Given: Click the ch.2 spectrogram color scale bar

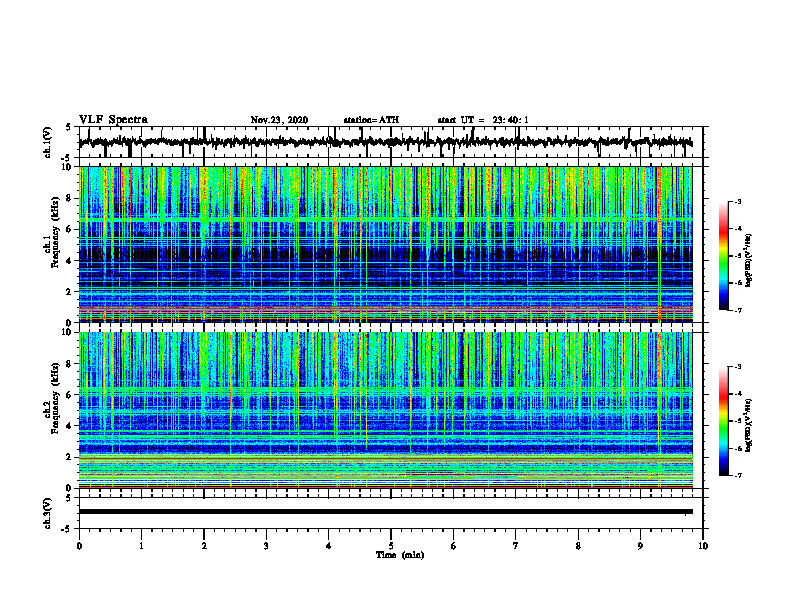Looking at the screenshot, I should (x=724, y=421).
